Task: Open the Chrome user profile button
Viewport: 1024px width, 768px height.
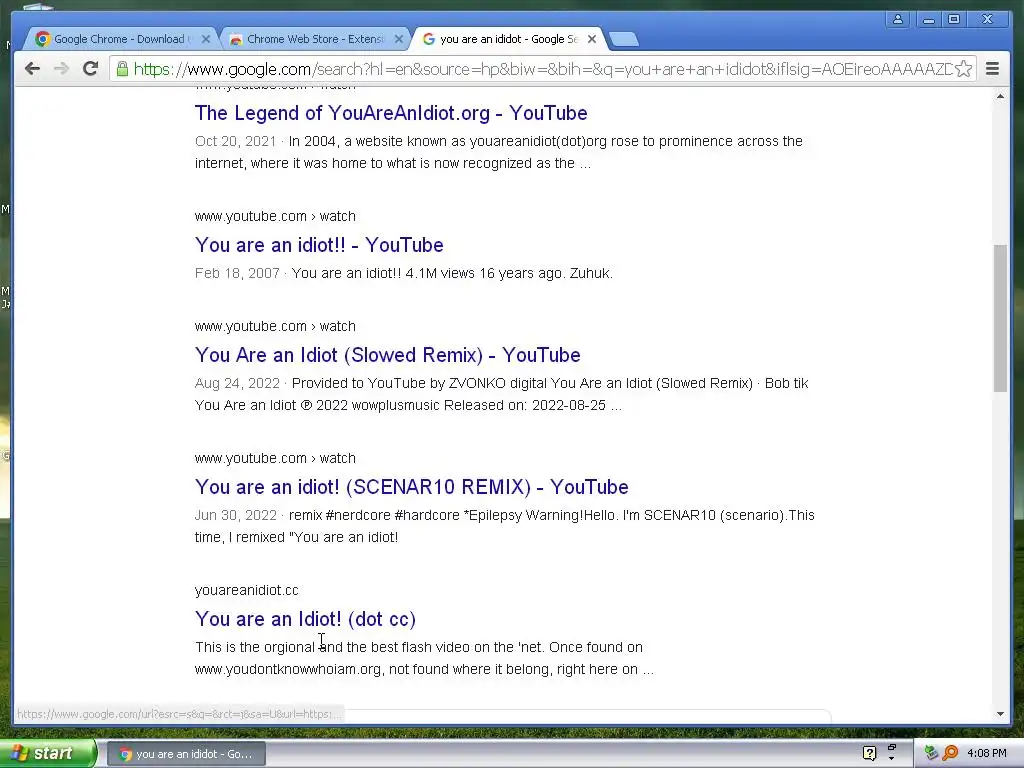Action: coord(898,20)
